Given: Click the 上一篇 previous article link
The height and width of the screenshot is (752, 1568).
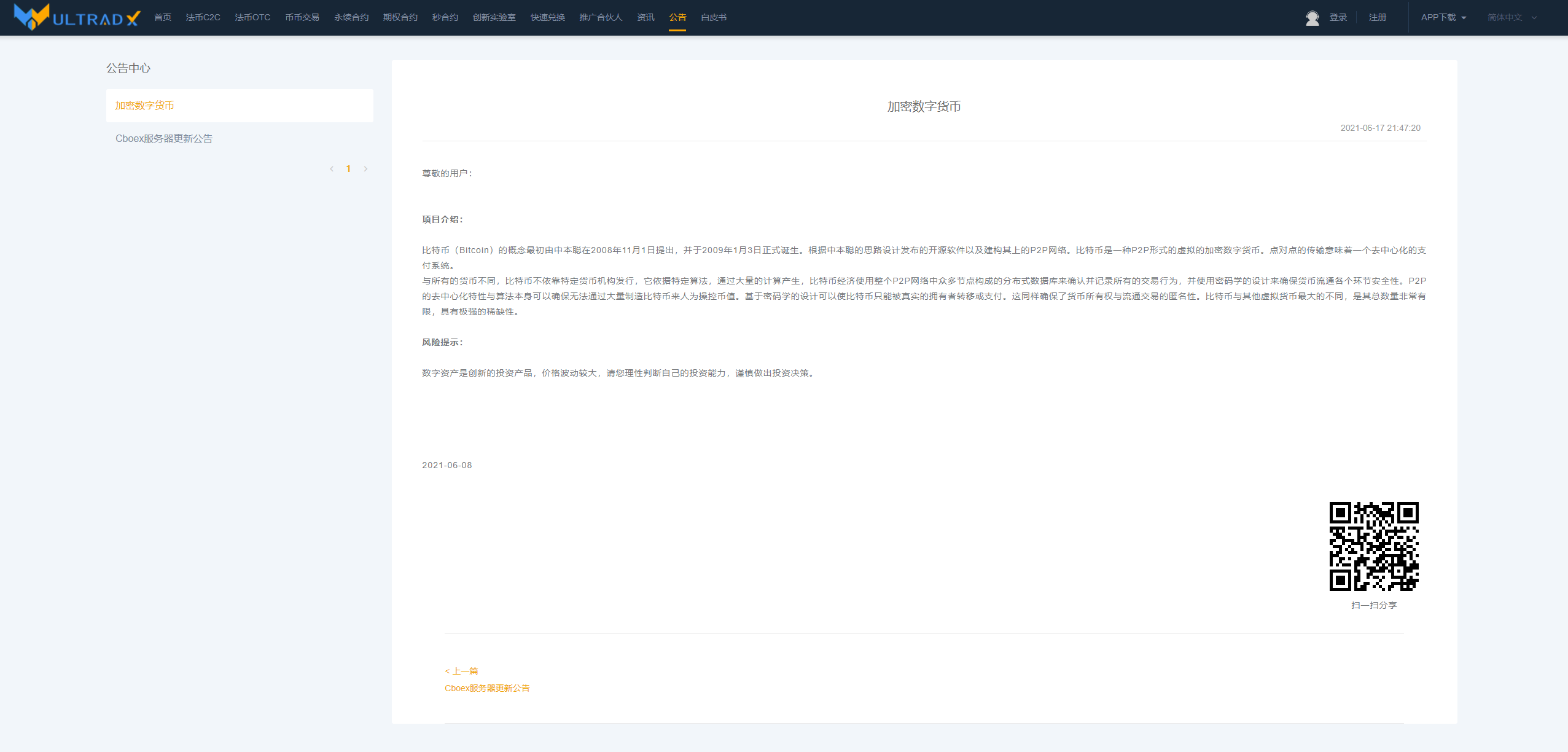Looking at the screenshot, I should [462, 671].
